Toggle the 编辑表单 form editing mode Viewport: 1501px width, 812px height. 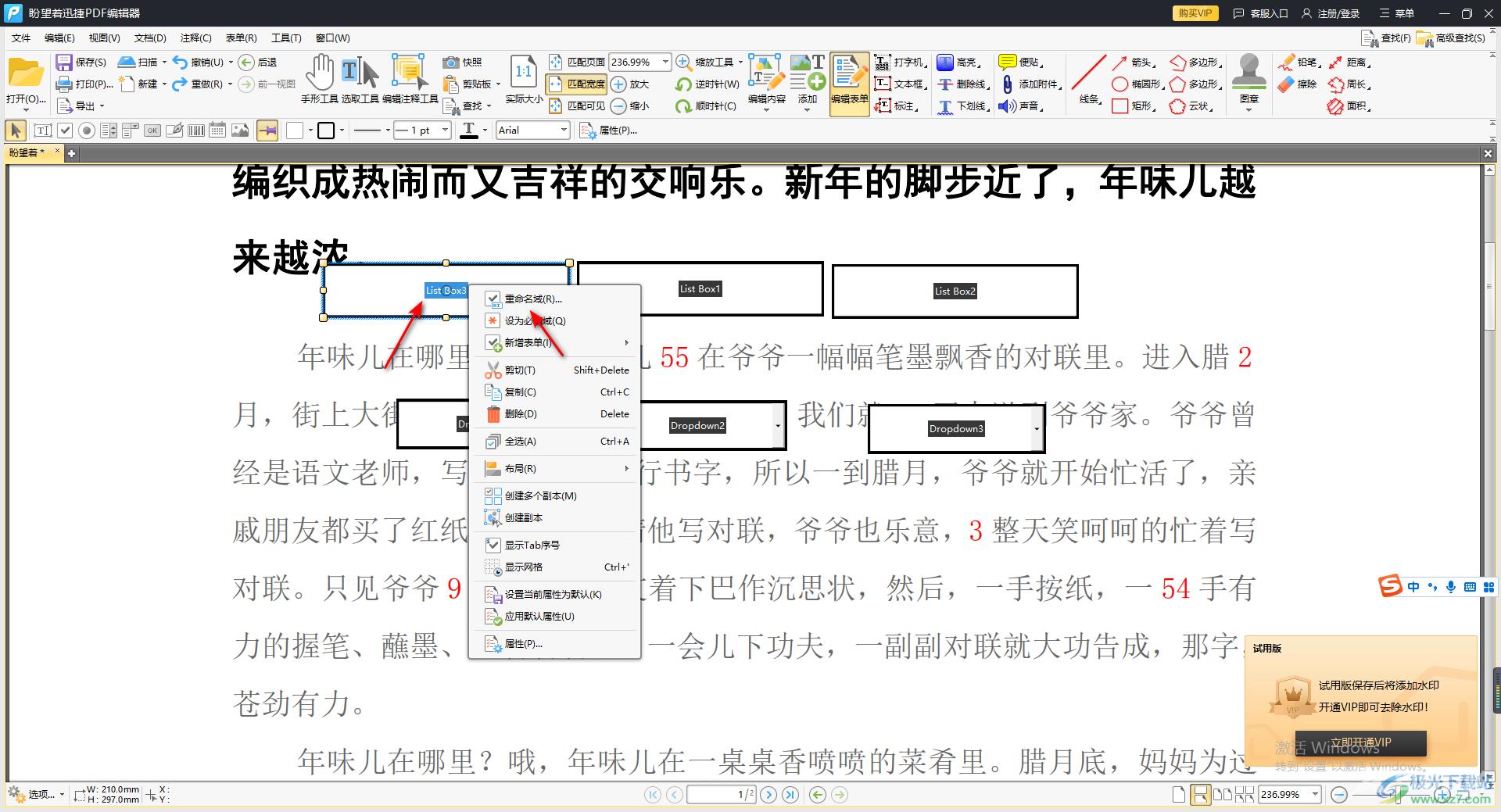[x=849, y=84]
